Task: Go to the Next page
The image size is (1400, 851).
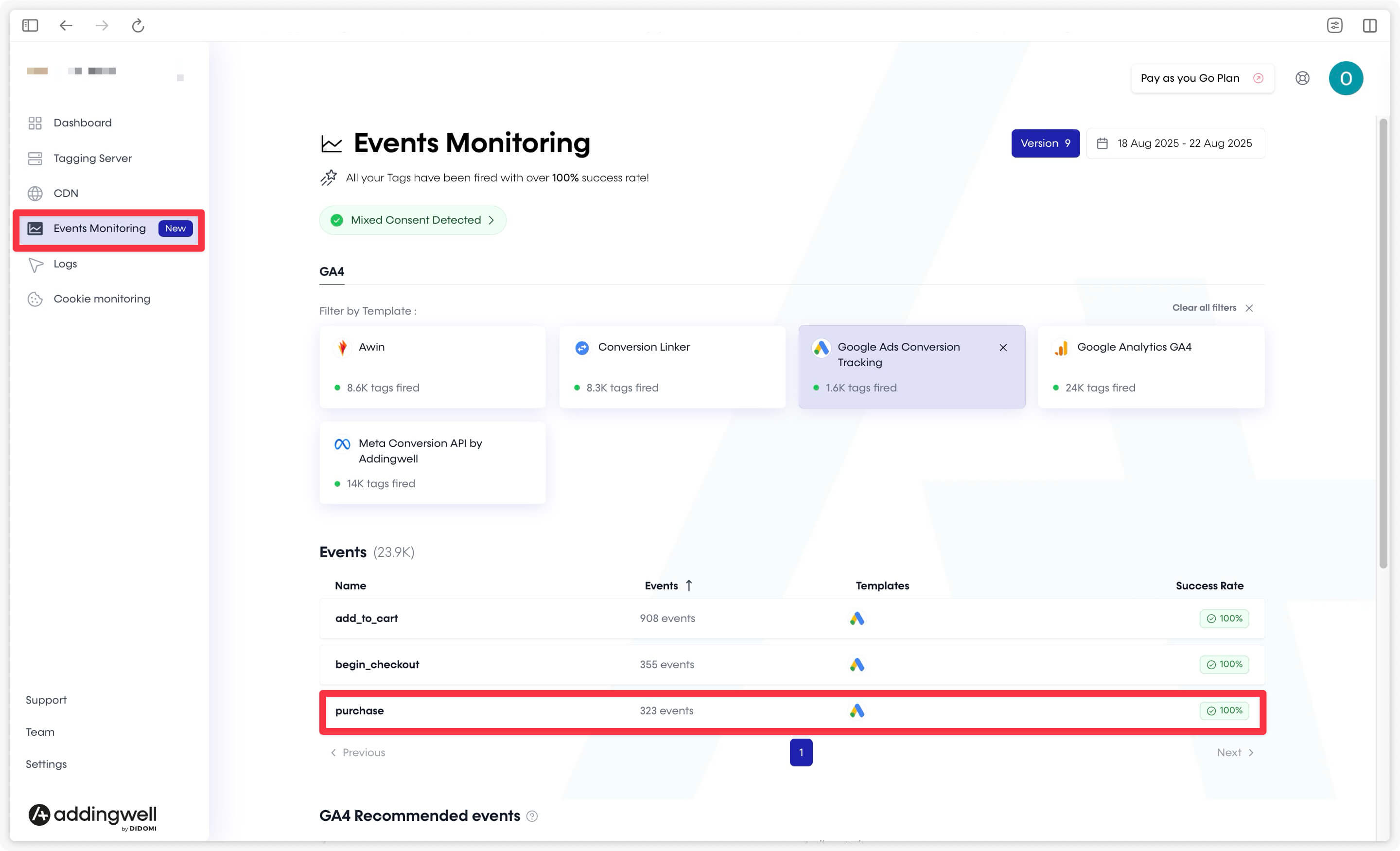Action: (x=1235, y=753)
